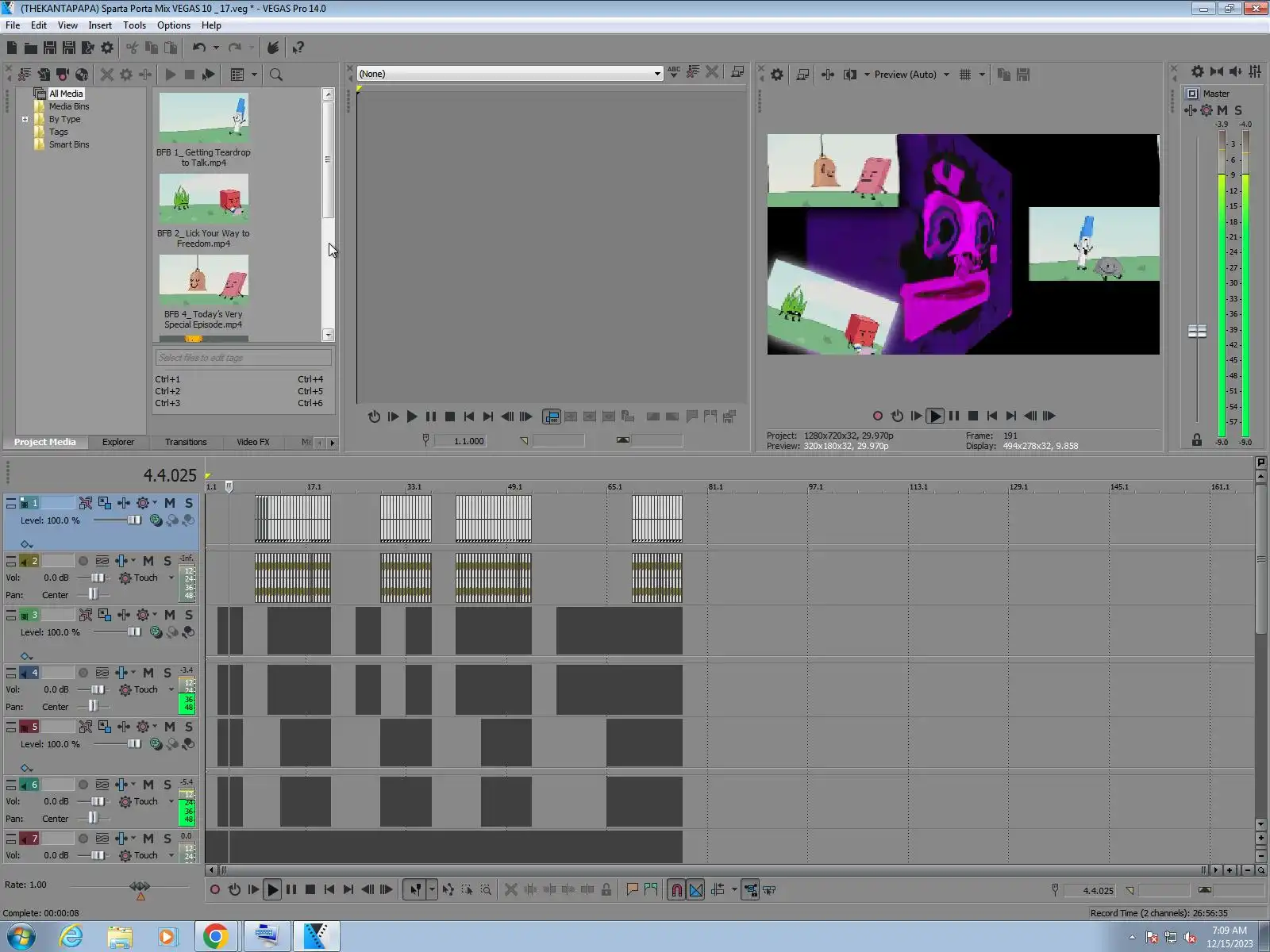This screenshot has width=1270, height=952.
Task: Open the Trimmer (None) media dropdown
Action: pos(657,74)
